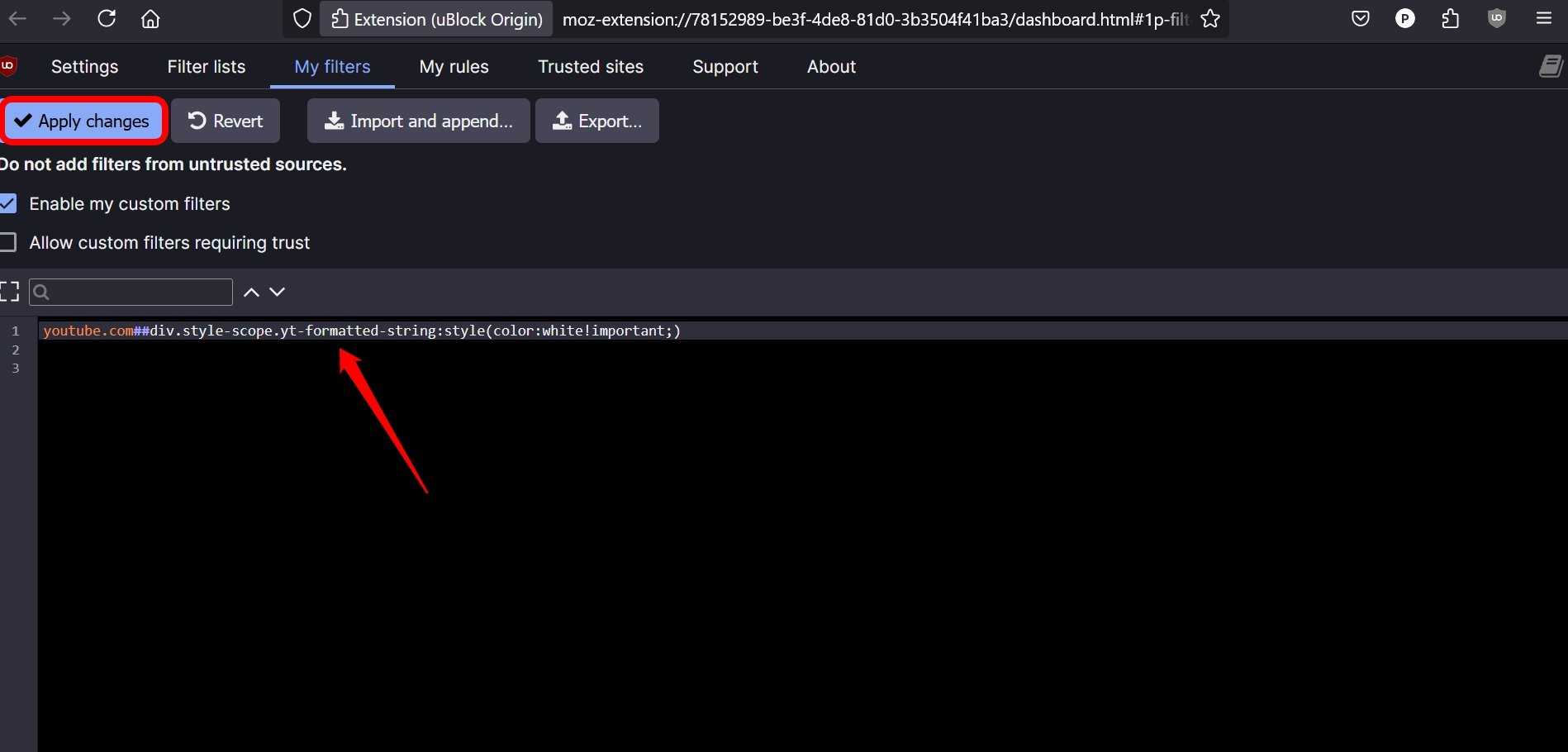Open the My rules tab

tap(454, 67)
